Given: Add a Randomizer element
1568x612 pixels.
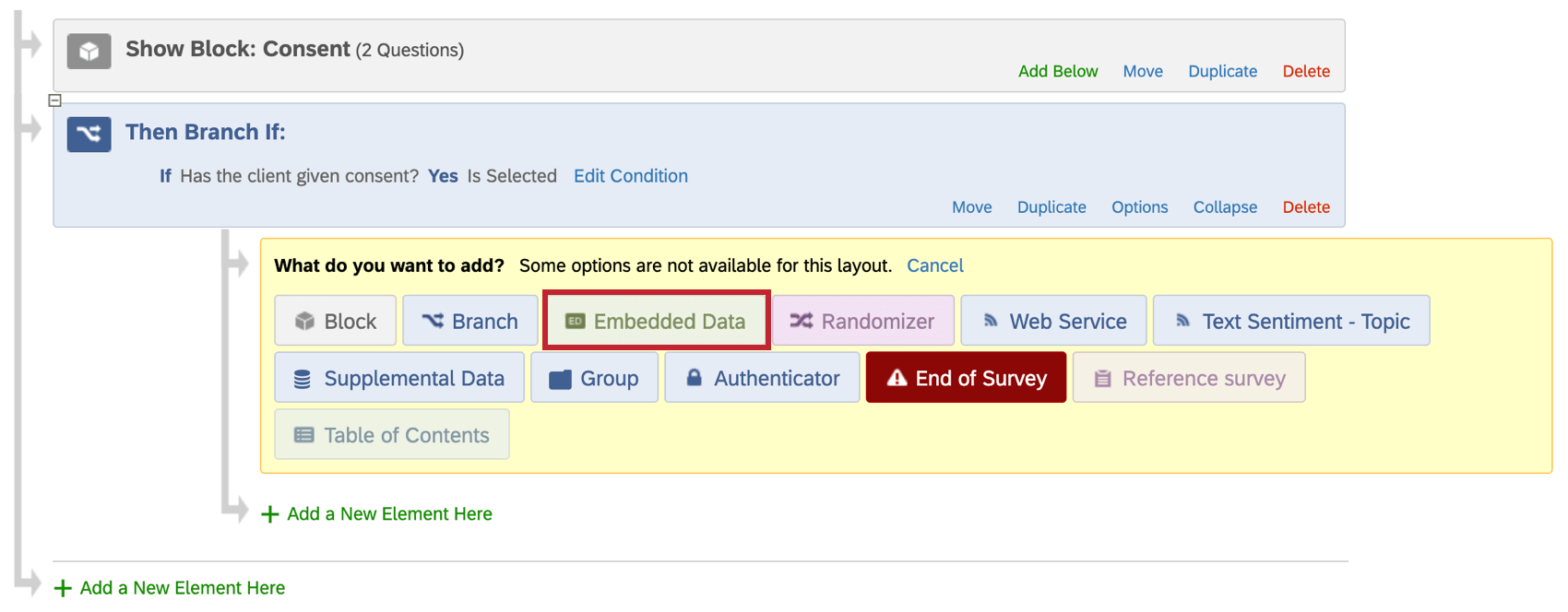Looking at the screenshot, I should 862,321.
